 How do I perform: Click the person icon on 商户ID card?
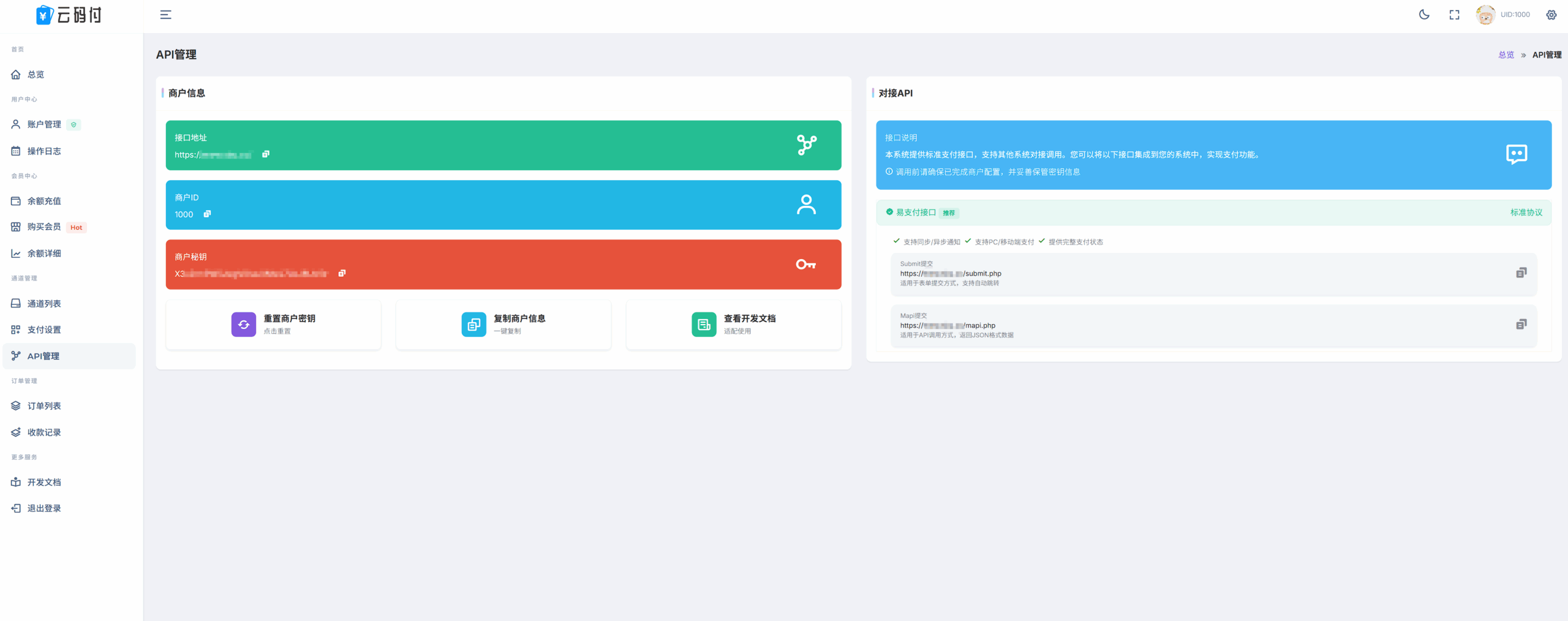tap(806, 205)
